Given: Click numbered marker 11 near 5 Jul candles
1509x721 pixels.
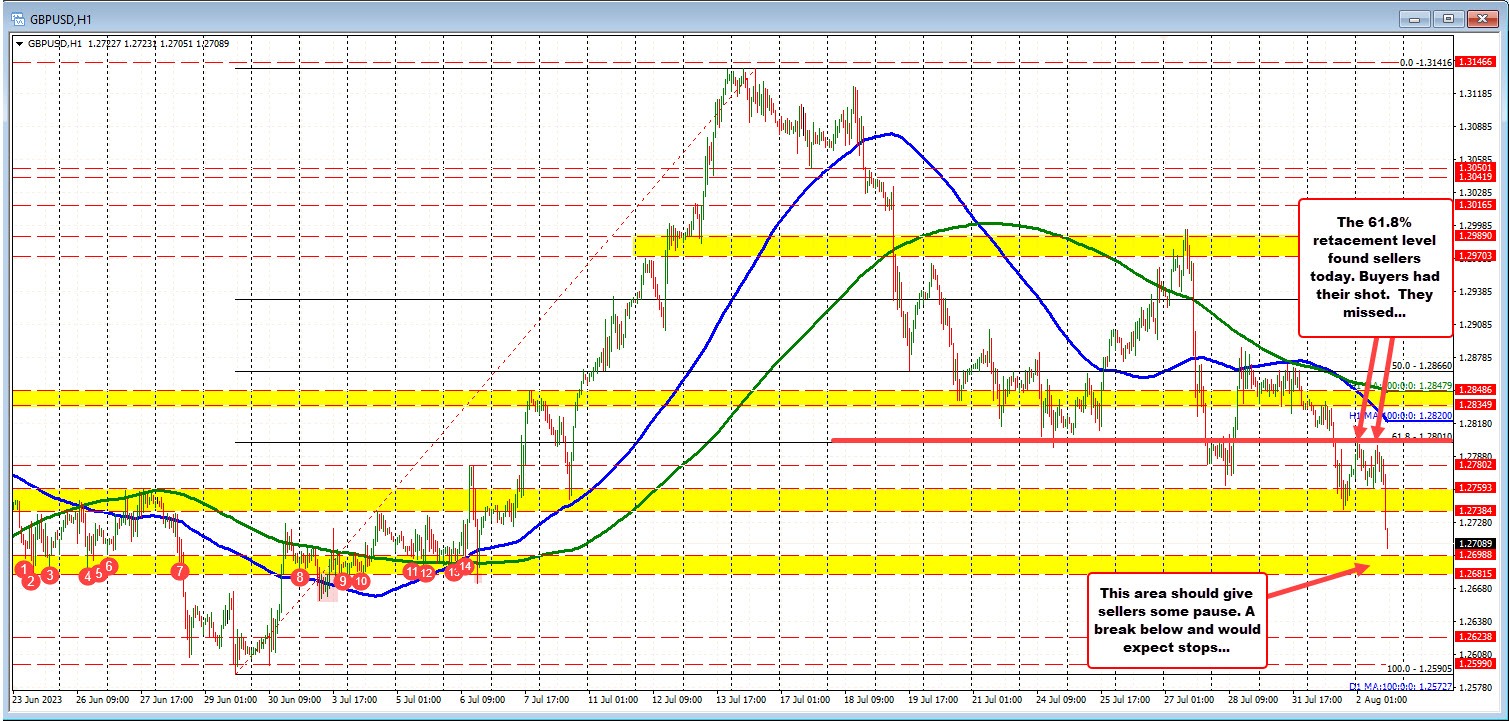Looking at the screenshot, I should pyautogui.click(x=413, y=571).
